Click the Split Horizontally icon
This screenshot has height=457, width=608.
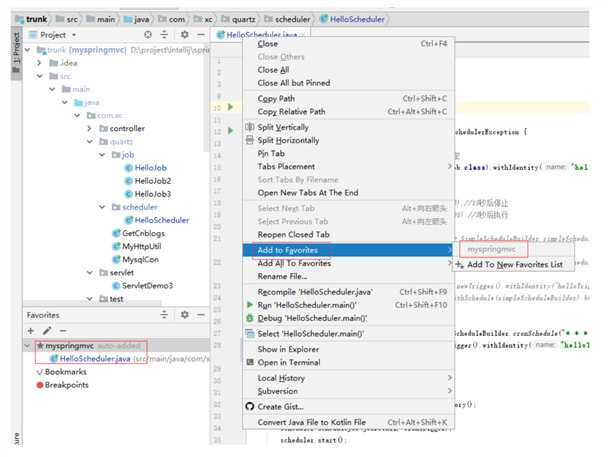point(250,140)
